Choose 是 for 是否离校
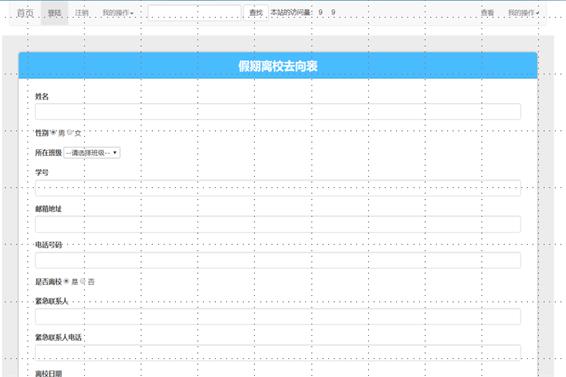 pos(66,281)
